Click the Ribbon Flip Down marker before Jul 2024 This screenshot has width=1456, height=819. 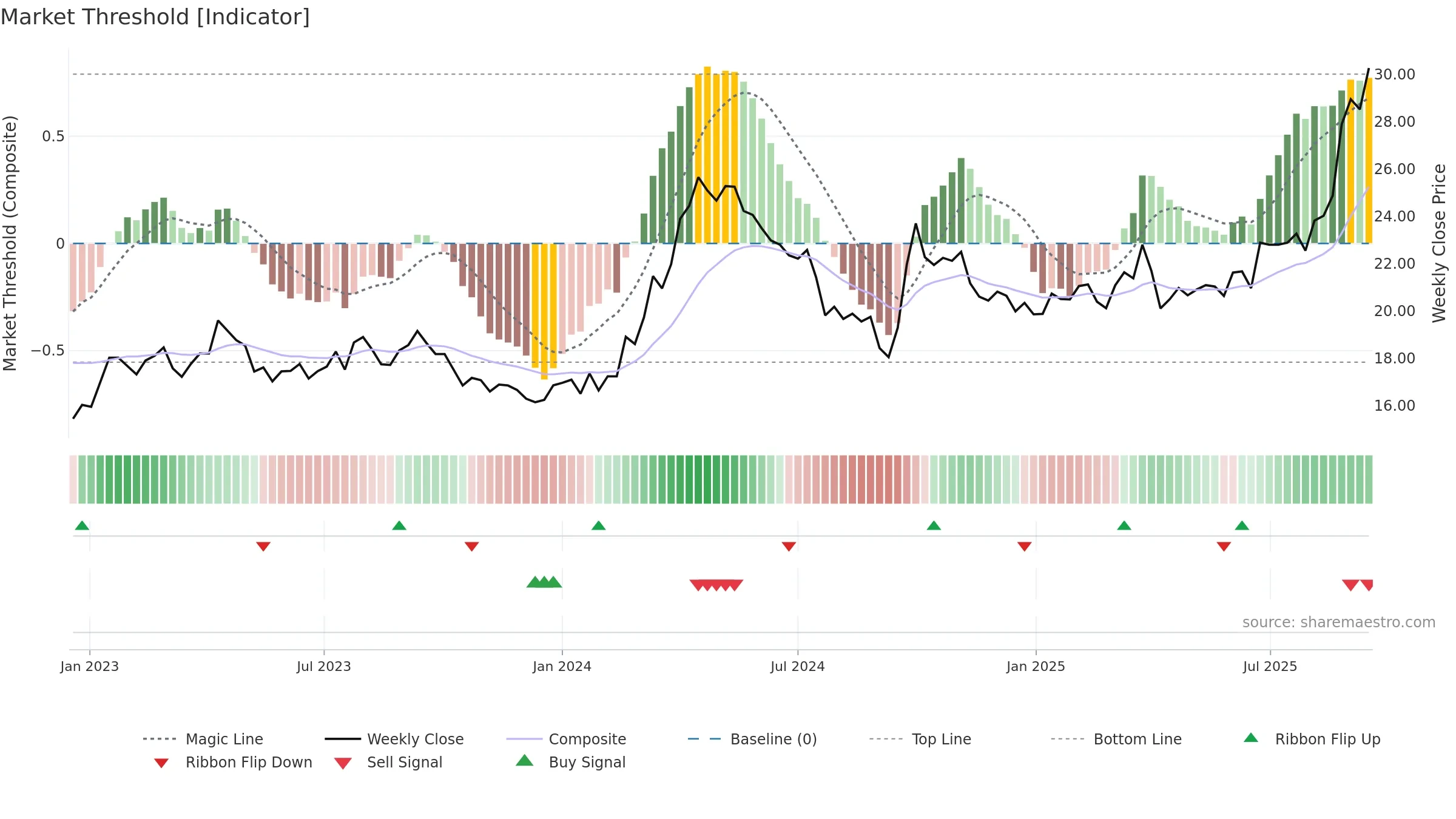[789, 547]
